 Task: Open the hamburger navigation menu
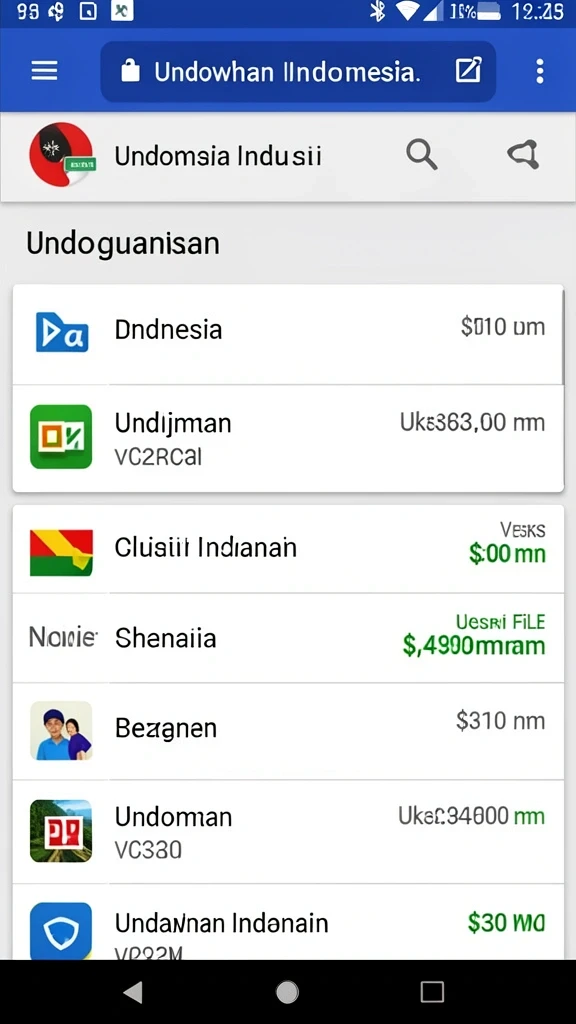(x=44, y=71)
